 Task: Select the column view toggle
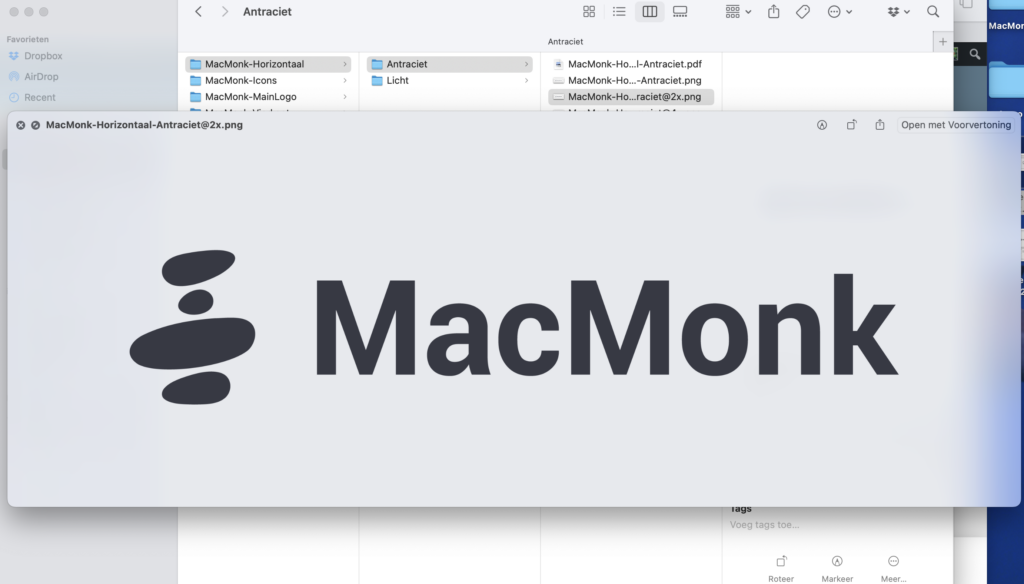[x=650, y=12]
